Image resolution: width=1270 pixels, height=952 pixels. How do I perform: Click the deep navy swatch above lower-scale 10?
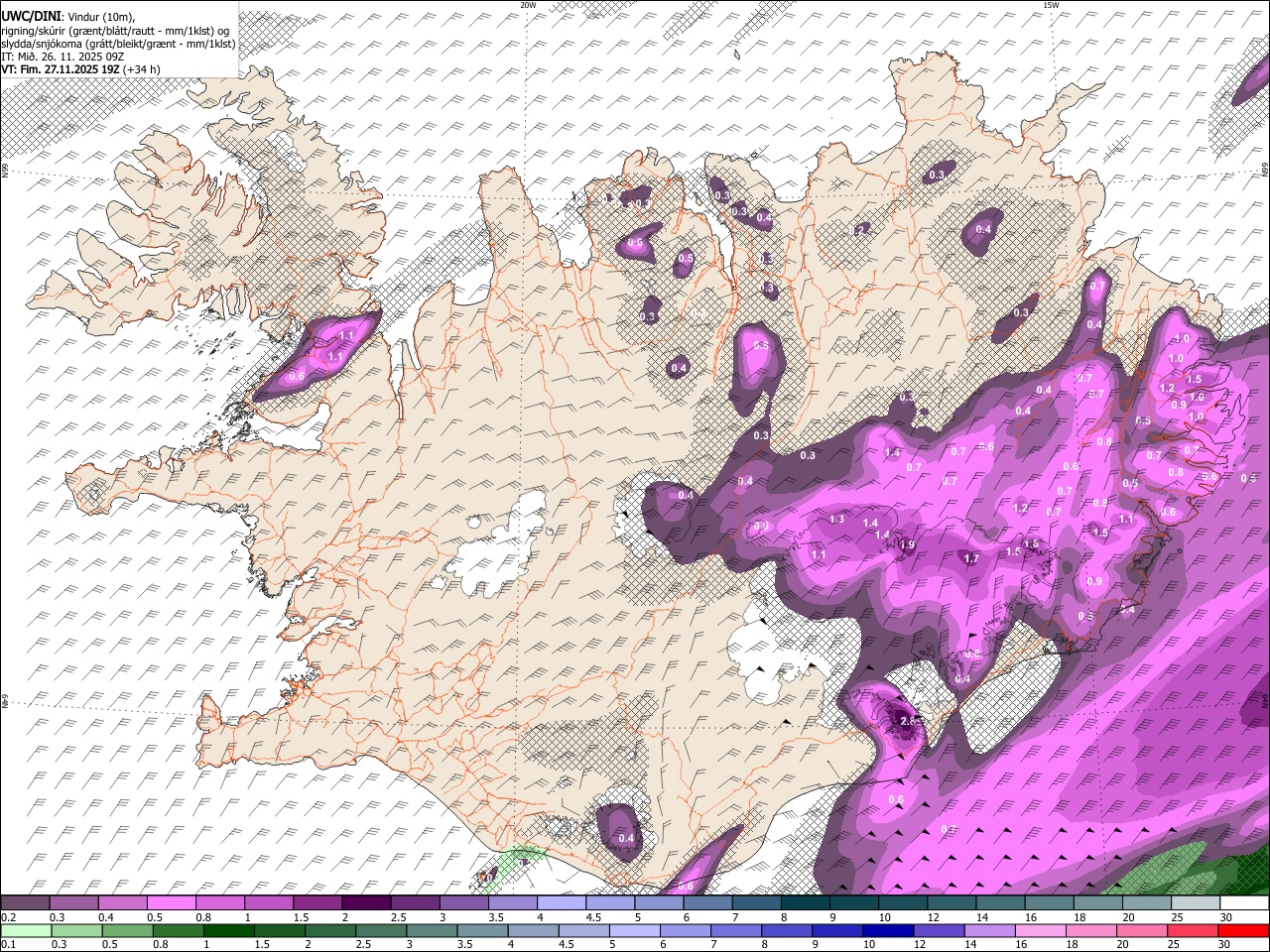(x=887, y=930)
